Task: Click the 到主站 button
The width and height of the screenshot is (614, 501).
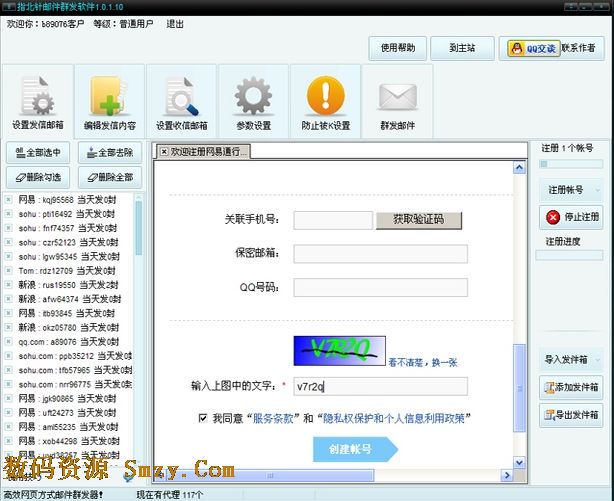Action: click(x=462, y=48)
